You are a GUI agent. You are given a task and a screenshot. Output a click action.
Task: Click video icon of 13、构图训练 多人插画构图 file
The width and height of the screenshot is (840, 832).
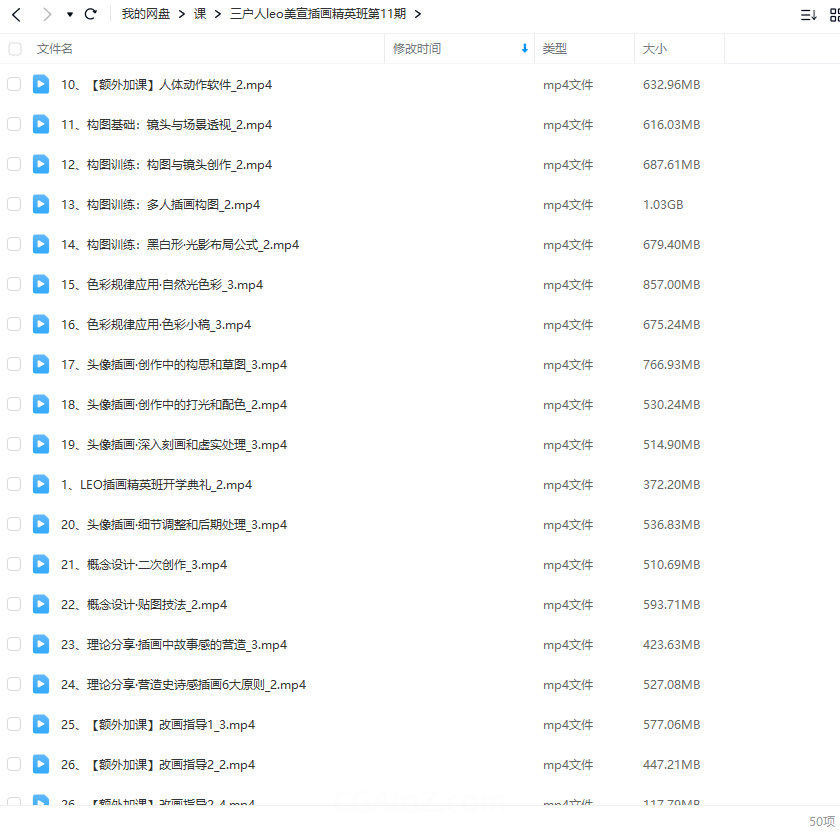pos(41,204)
